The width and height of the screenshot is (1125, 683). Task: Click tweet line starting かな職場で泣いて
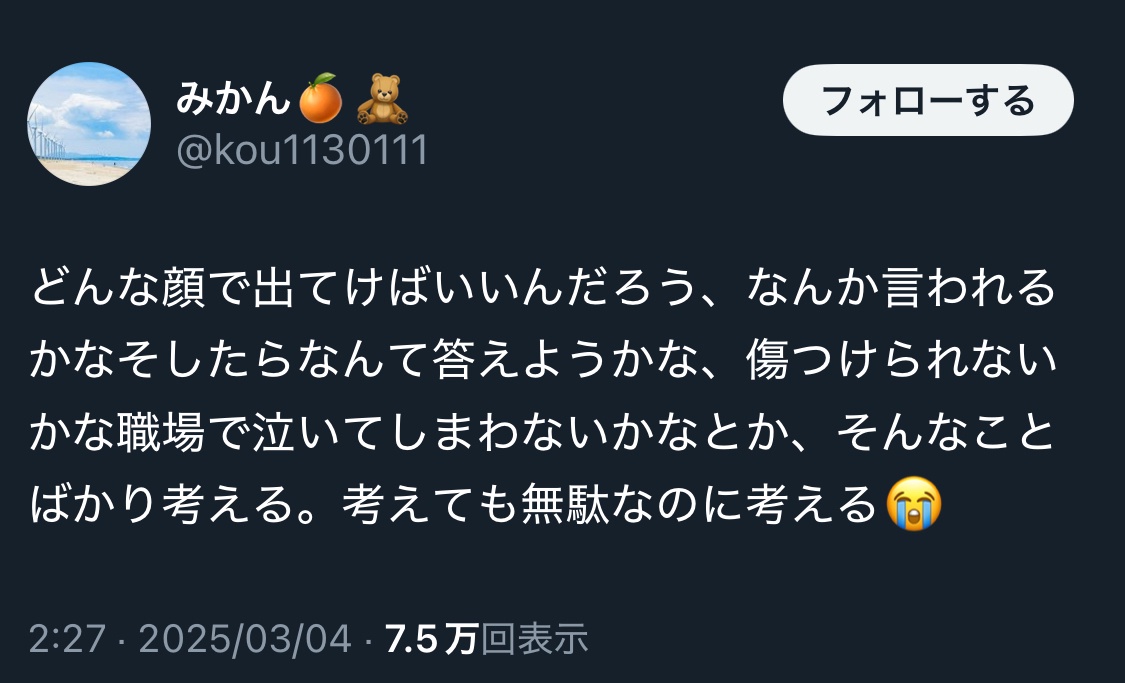click(542, 432)
